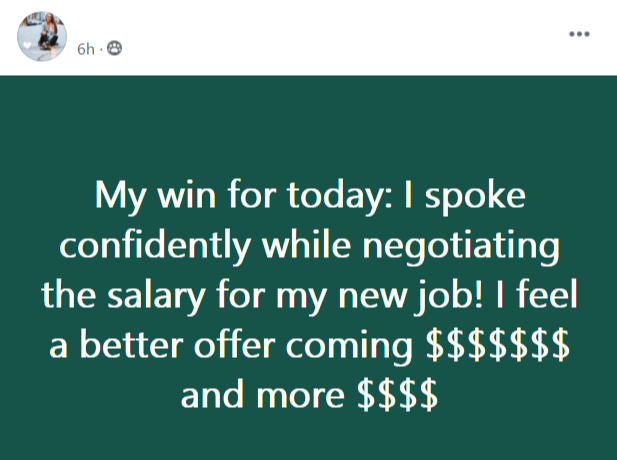Click the small white heart on avatar
The width and height of the screenshot is (617, 460).
tap(27, 45)
